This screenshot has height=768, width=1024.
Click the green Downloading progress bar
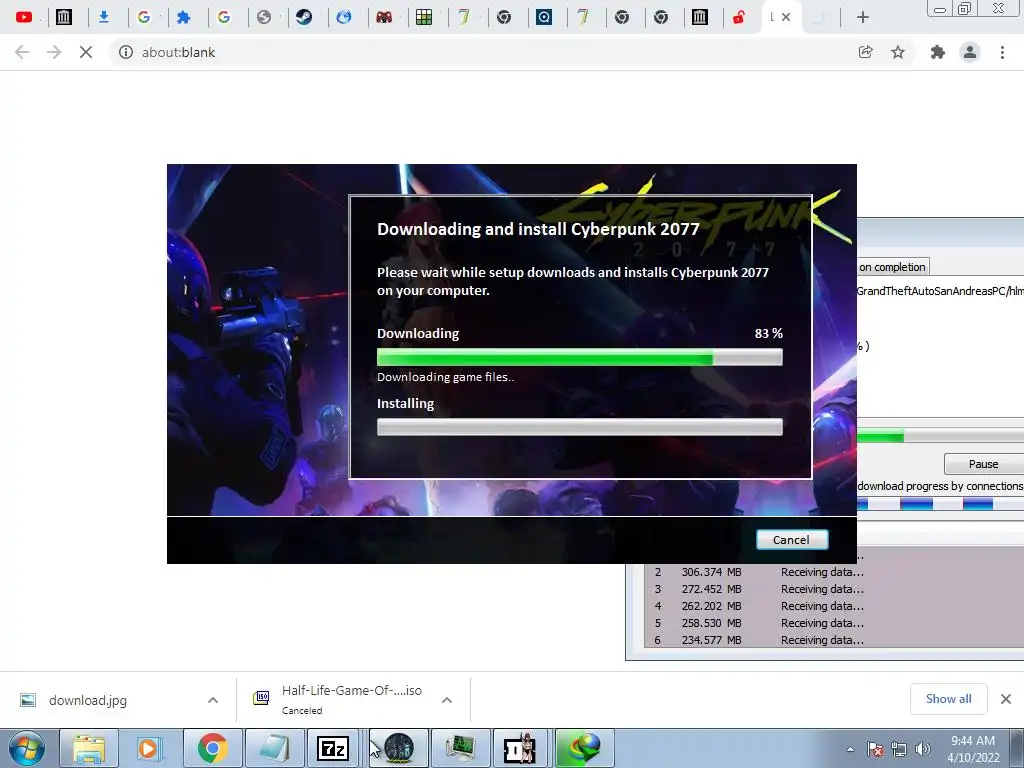tap(579, 357)
